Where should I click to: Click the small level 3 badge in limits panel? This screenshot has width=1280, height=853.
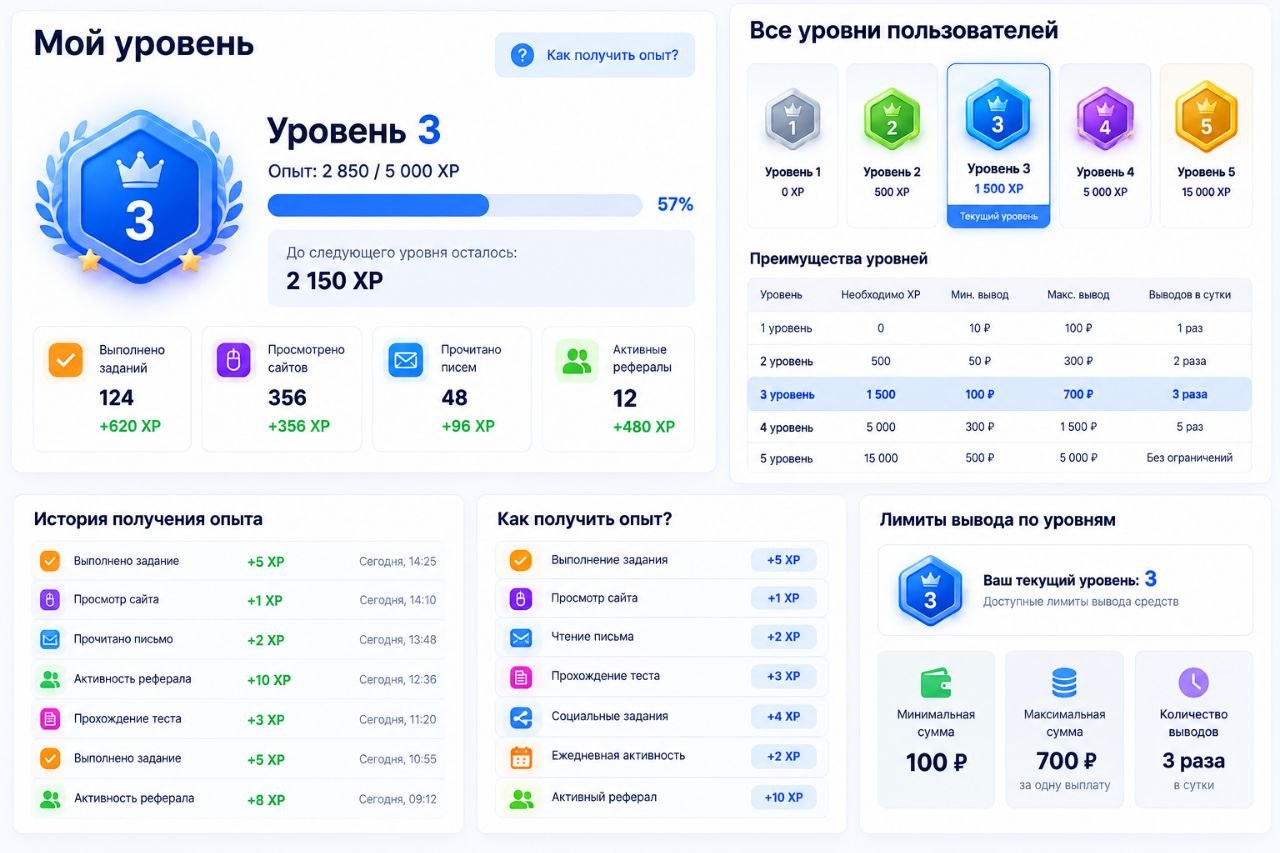[x=930, y=591]
